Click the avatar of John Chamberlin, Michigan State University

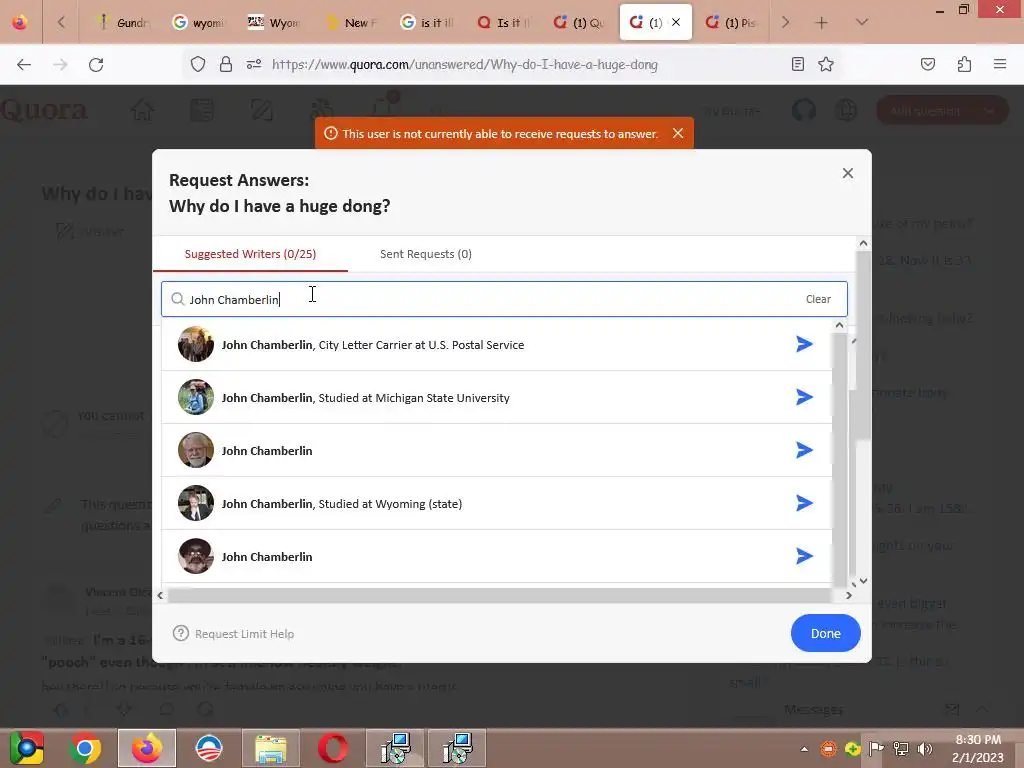click(x=196, y=397)
